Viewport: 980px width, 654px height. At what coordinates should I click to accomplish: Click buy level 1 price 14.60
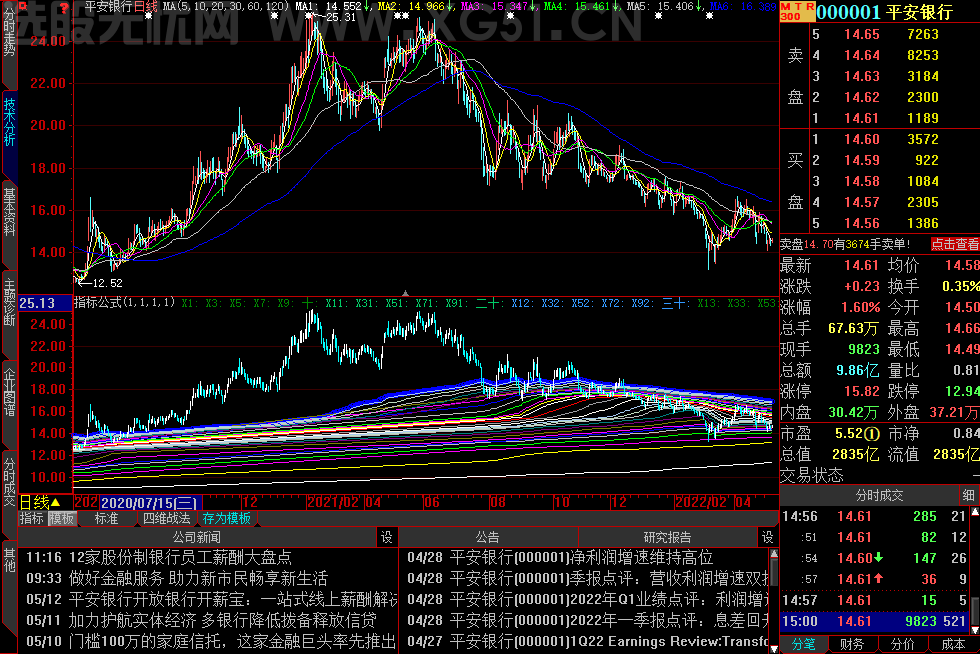tap(862, 139)
